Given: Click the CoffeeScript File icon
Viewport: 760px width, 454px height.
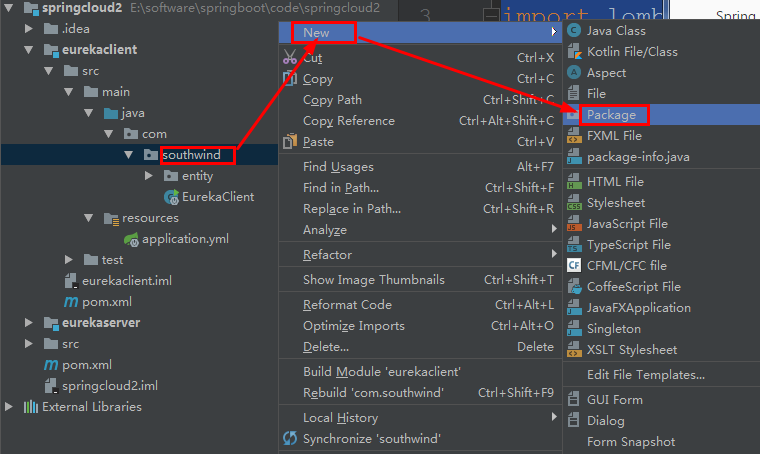Looking at the screenshot, I should coord(574,286).
